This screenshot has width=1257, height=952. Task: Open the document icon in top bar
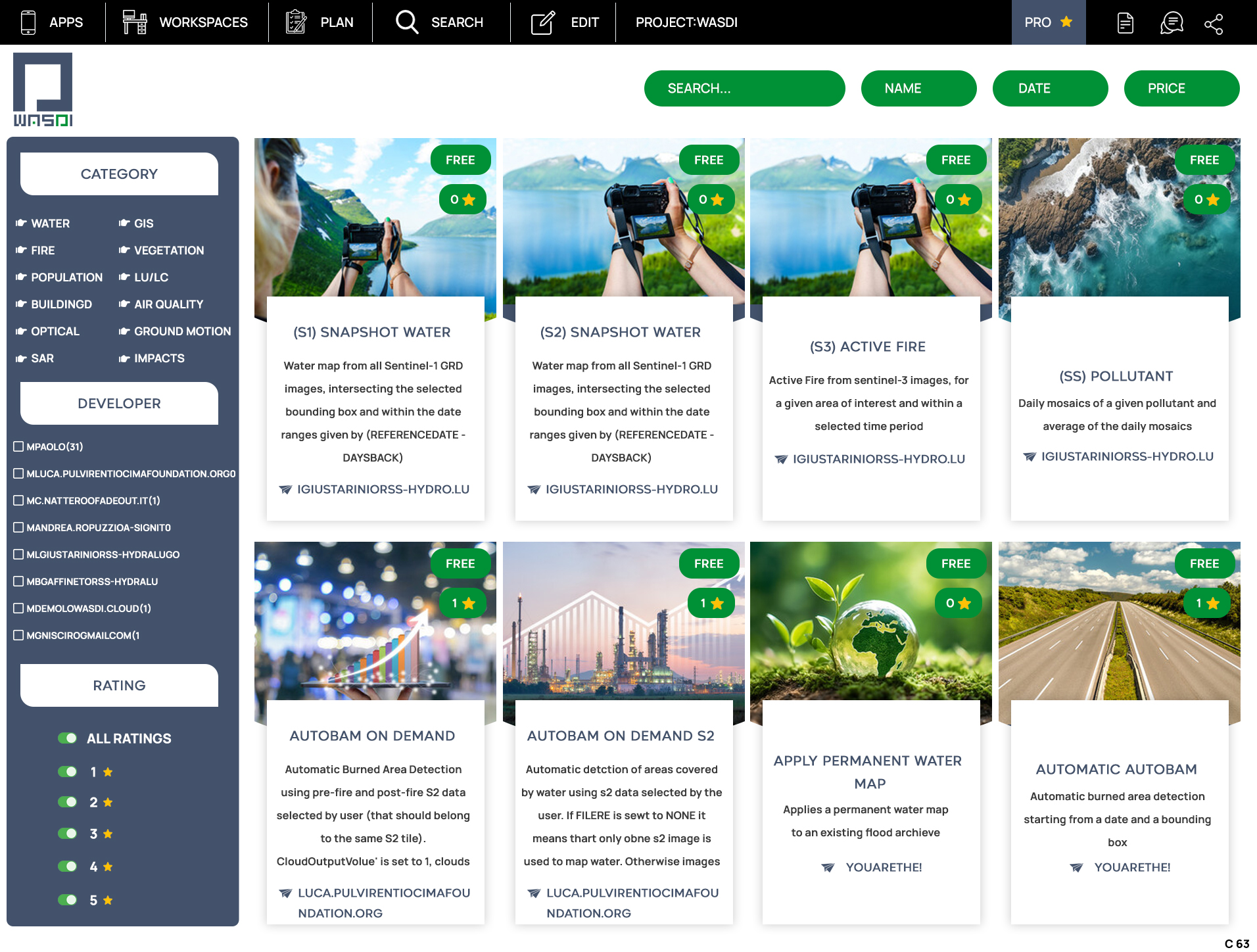pyautogui.click(x=1125, y=23)
